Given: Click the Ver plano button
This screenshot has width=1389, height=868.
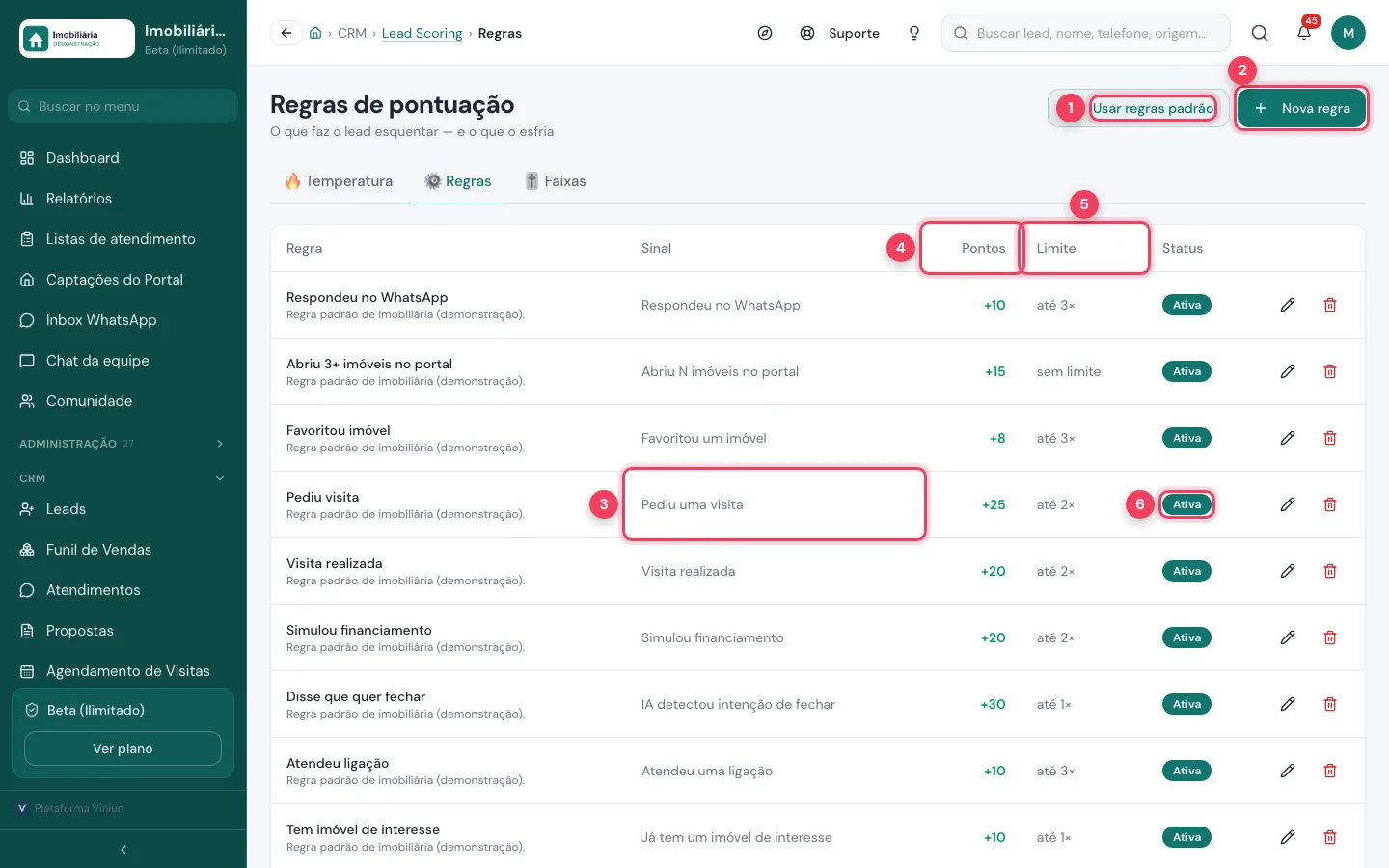Looking at the screenshot, I should tap(123, 748).
